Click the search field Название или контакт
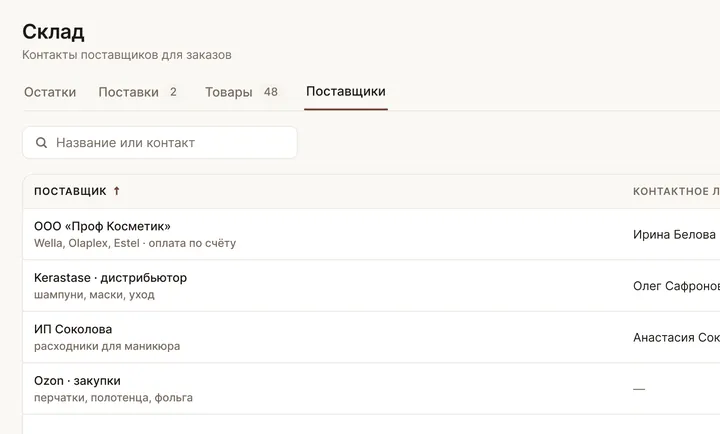The height and width of the screenshot is (434, 720). tap(160, 143)
